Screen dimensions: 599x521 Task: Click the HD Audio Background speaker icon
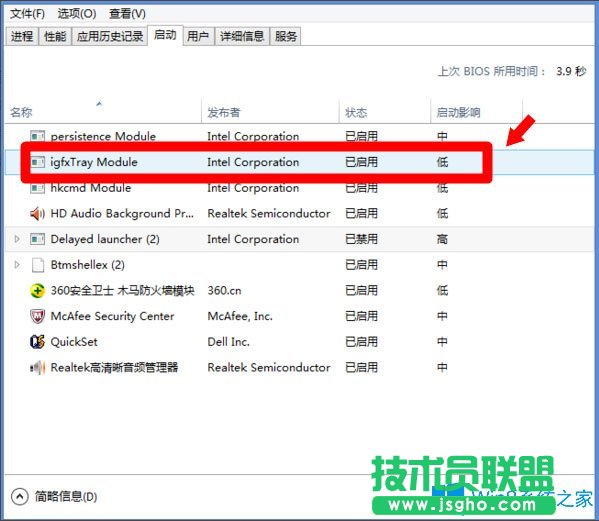37,214
